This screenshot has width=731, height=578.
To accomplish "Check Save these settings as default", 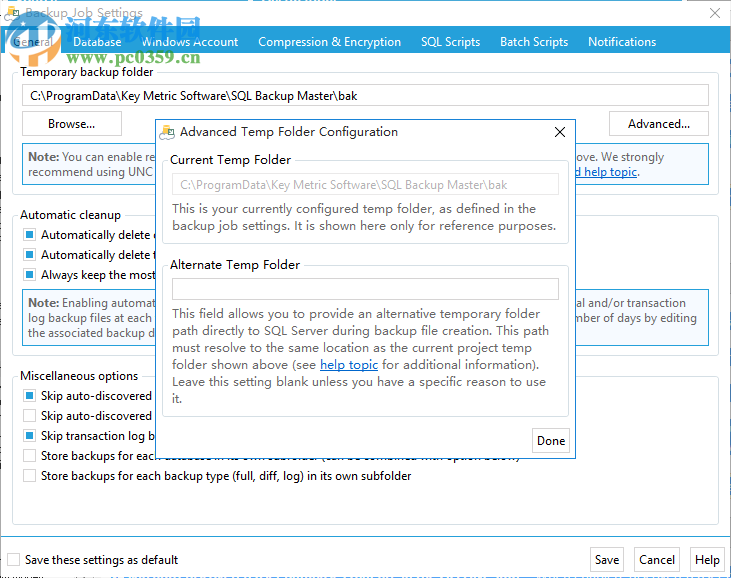I will tap(14, 559).
